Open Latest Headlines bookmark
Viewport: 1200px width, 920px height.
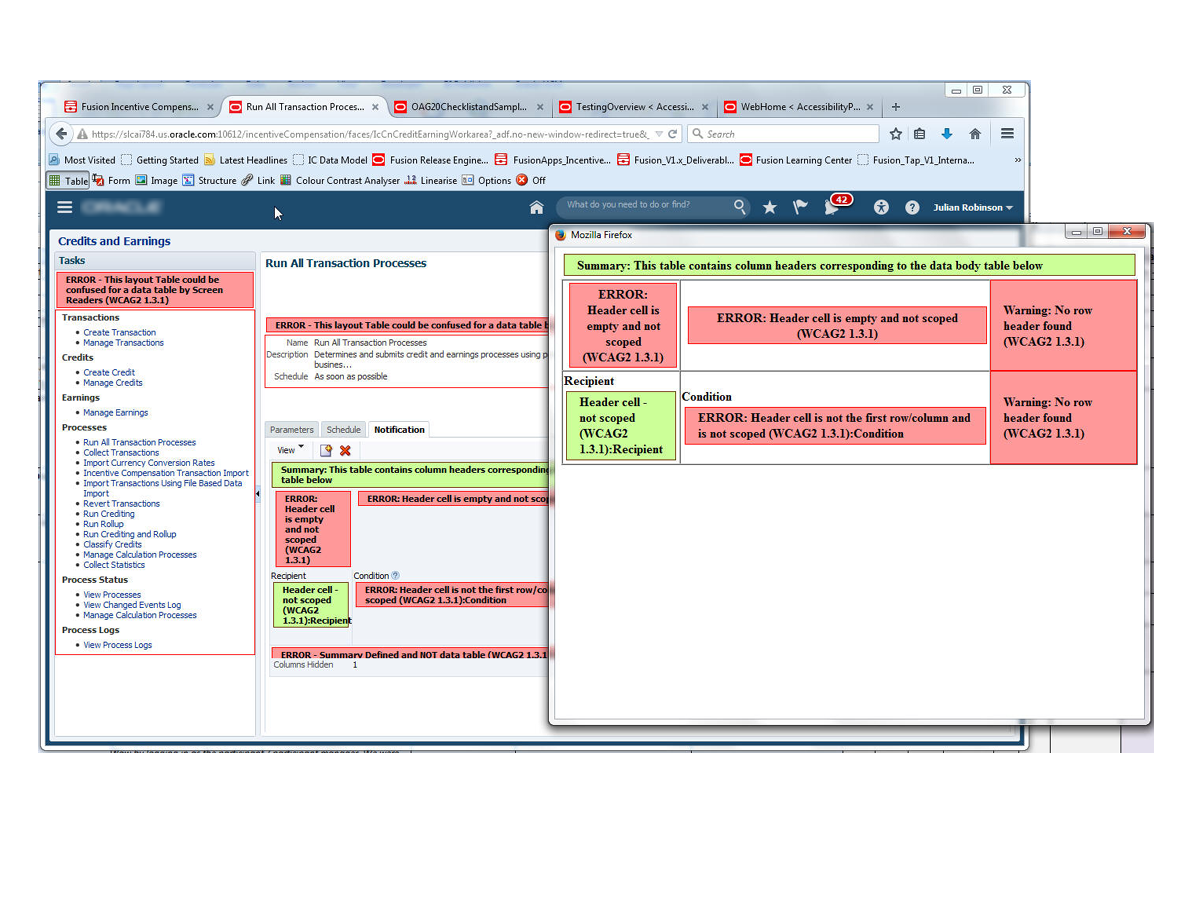245,160
